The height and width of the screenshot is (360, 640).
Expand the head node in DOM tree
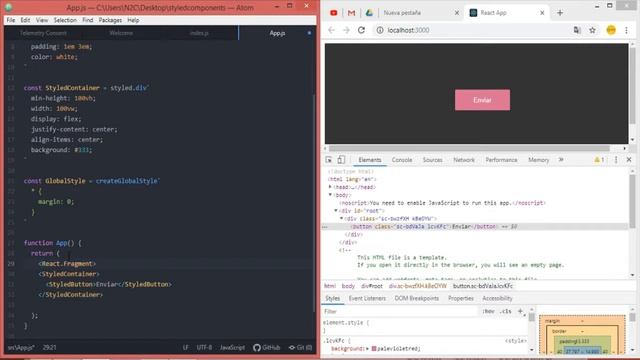(x=330, y=187)
